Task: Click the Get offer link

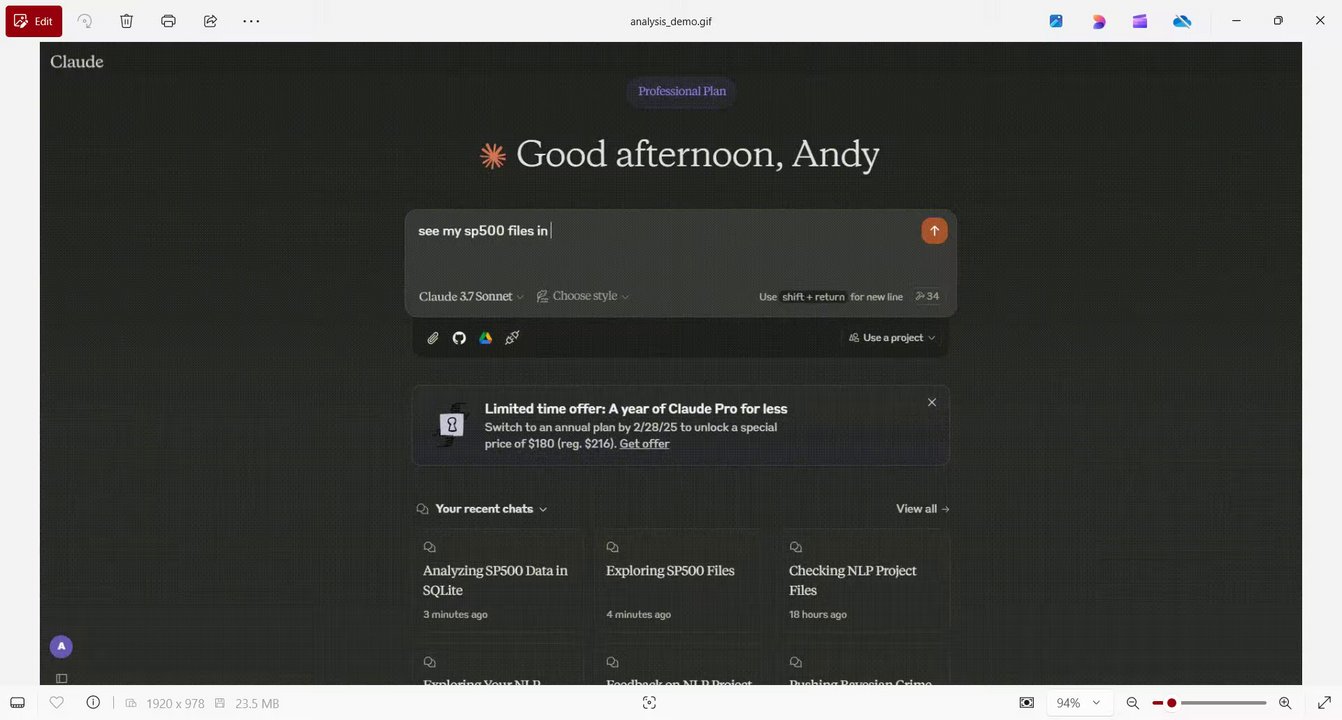Action: click(x=644, y=444)
